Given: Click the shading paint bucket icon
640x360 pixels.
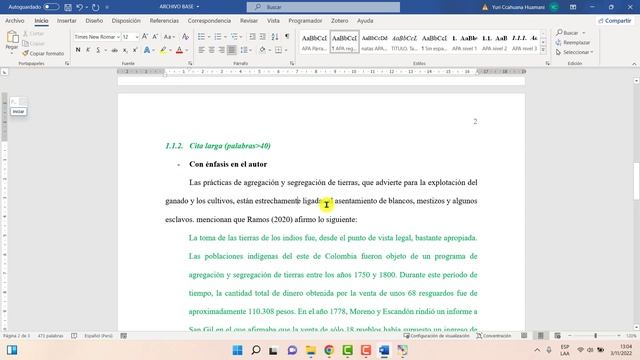Looking at the screenshot, I should 262,50.
